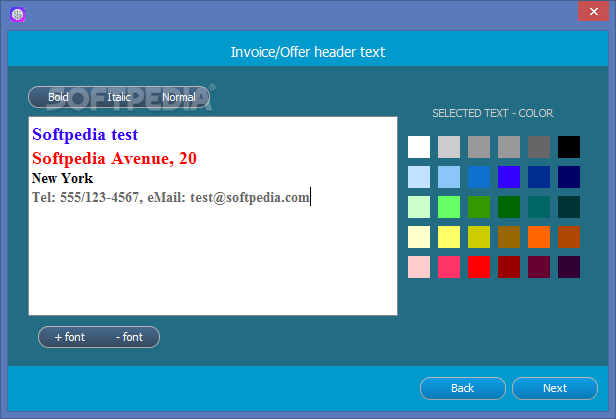The height and width of the screenshot is (419, 616).
Task: Place cursor in 'New York' line
Action: (62, 178)
